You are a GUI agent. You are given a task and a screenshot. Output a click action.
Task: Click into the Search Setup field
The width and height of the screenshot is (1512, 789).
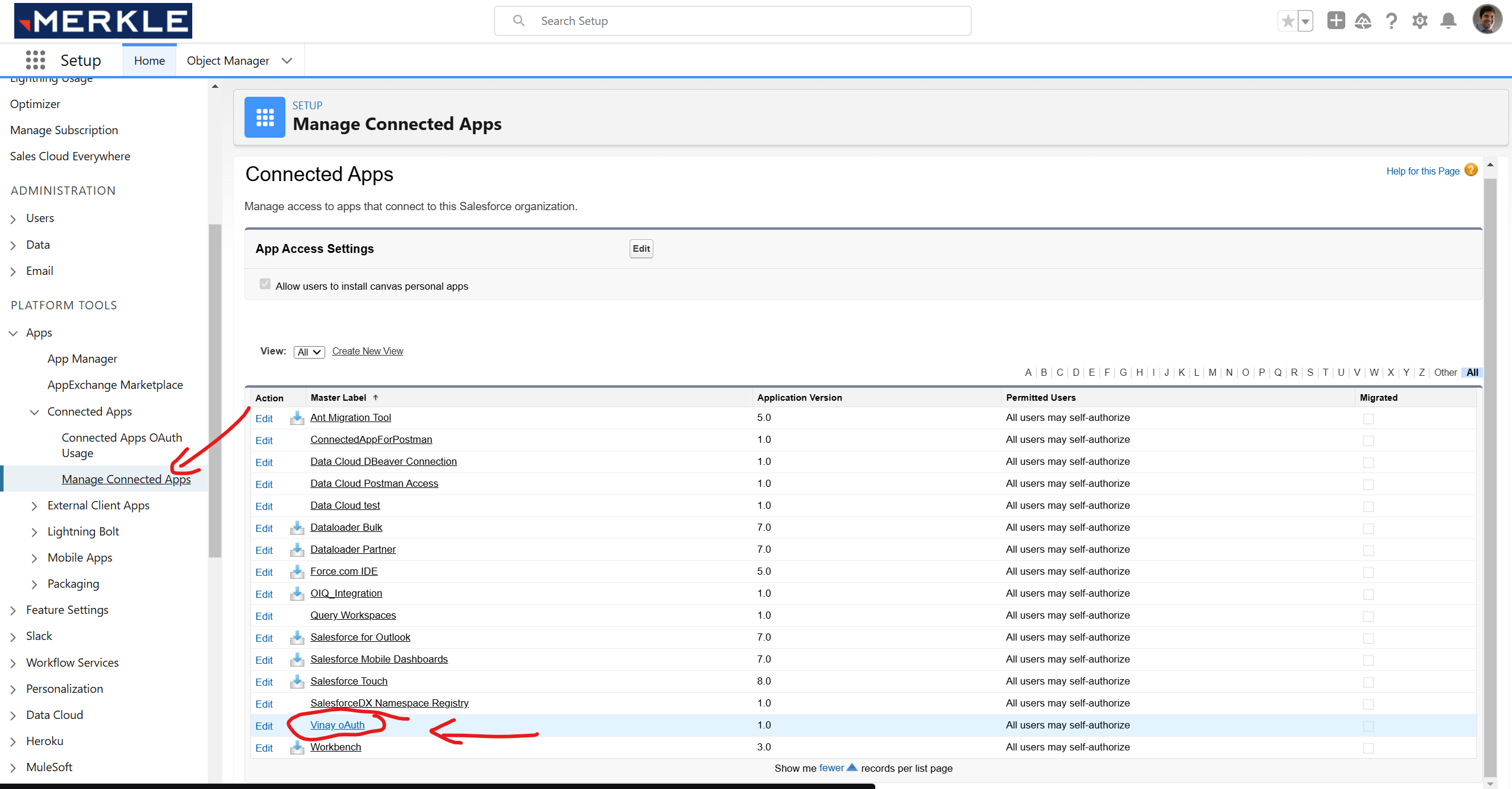732,21
